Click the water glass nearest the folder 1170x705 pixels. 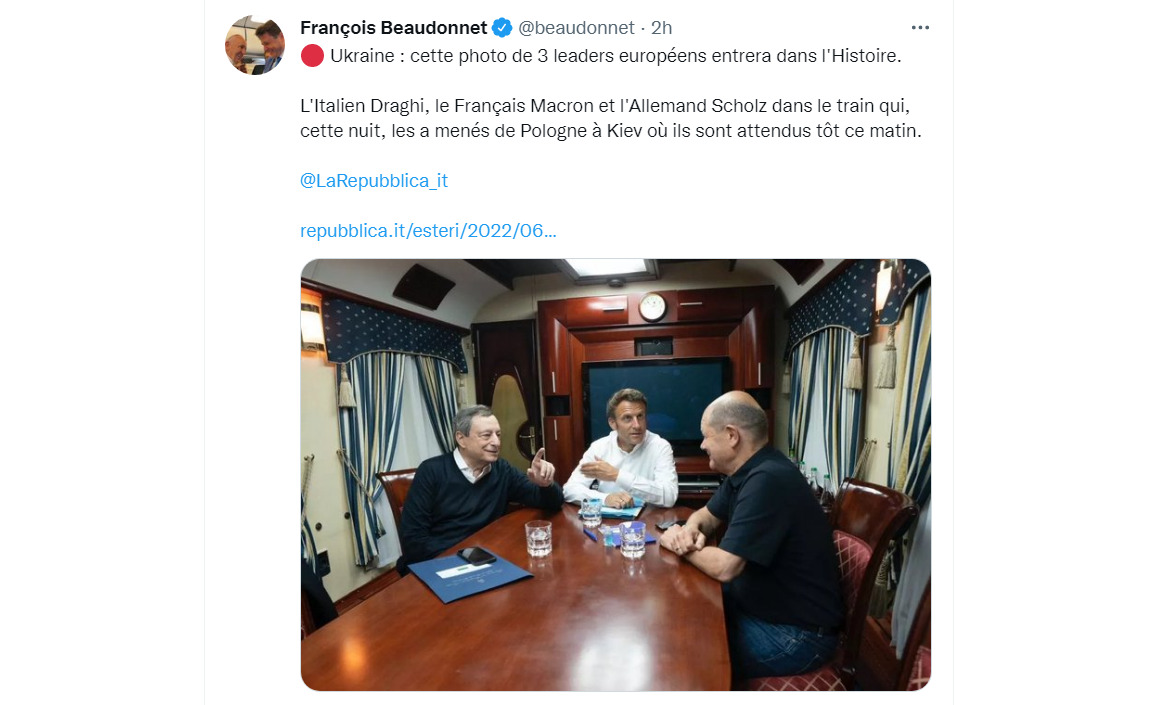click(538, 538)
